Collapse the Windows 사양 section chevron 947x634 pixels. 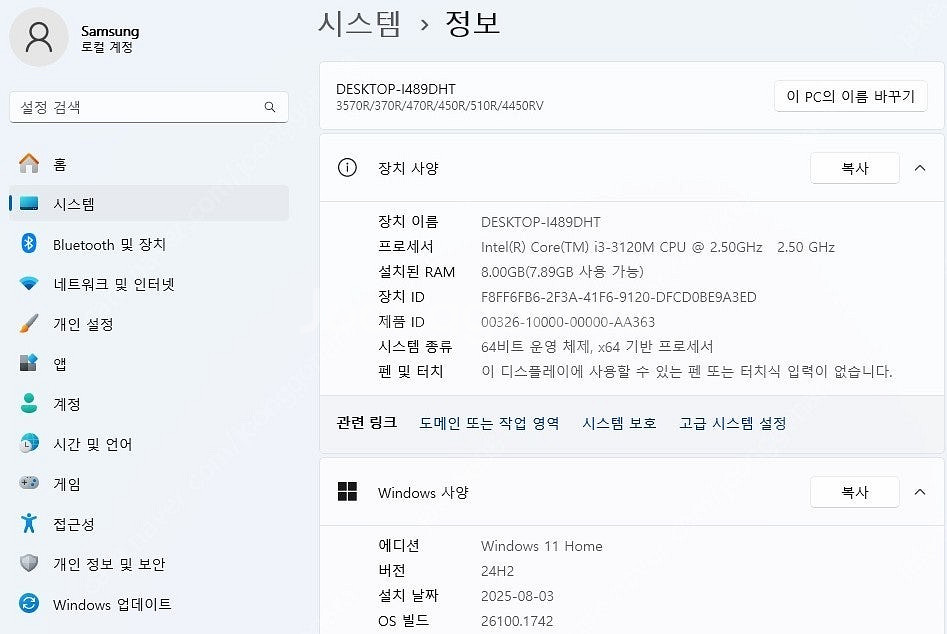[920, 492]
